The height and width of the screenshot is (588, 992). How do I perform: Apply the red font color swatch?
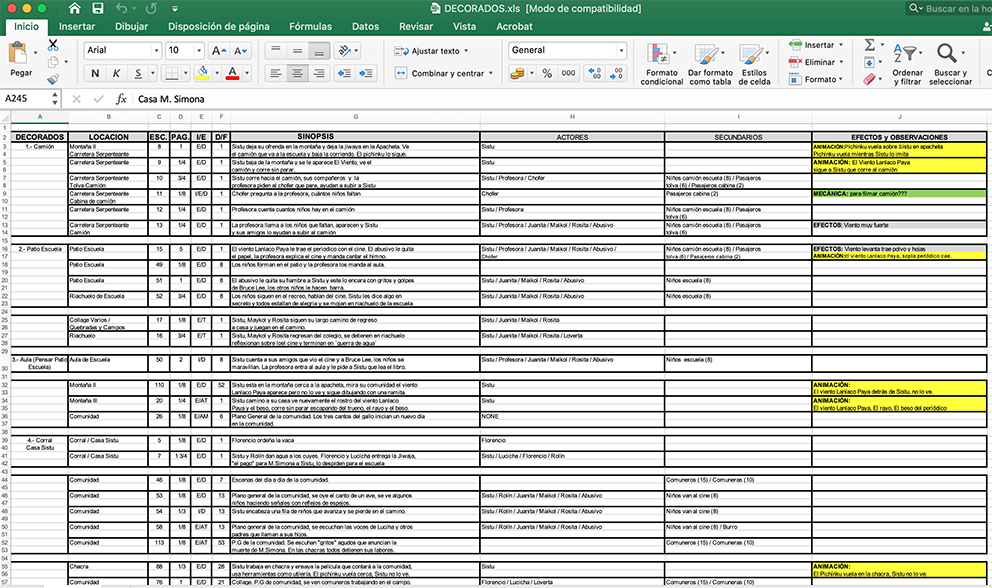233,73
